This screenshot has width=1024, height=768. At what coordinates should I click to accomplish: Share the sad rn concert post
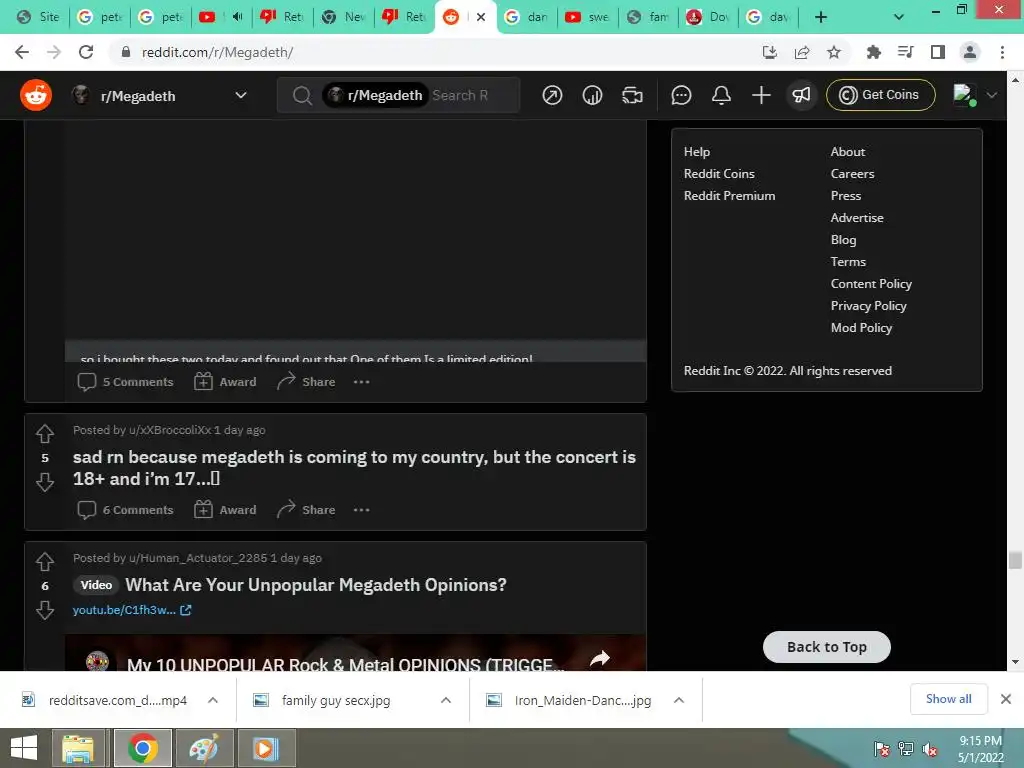(x=306, y=509)
